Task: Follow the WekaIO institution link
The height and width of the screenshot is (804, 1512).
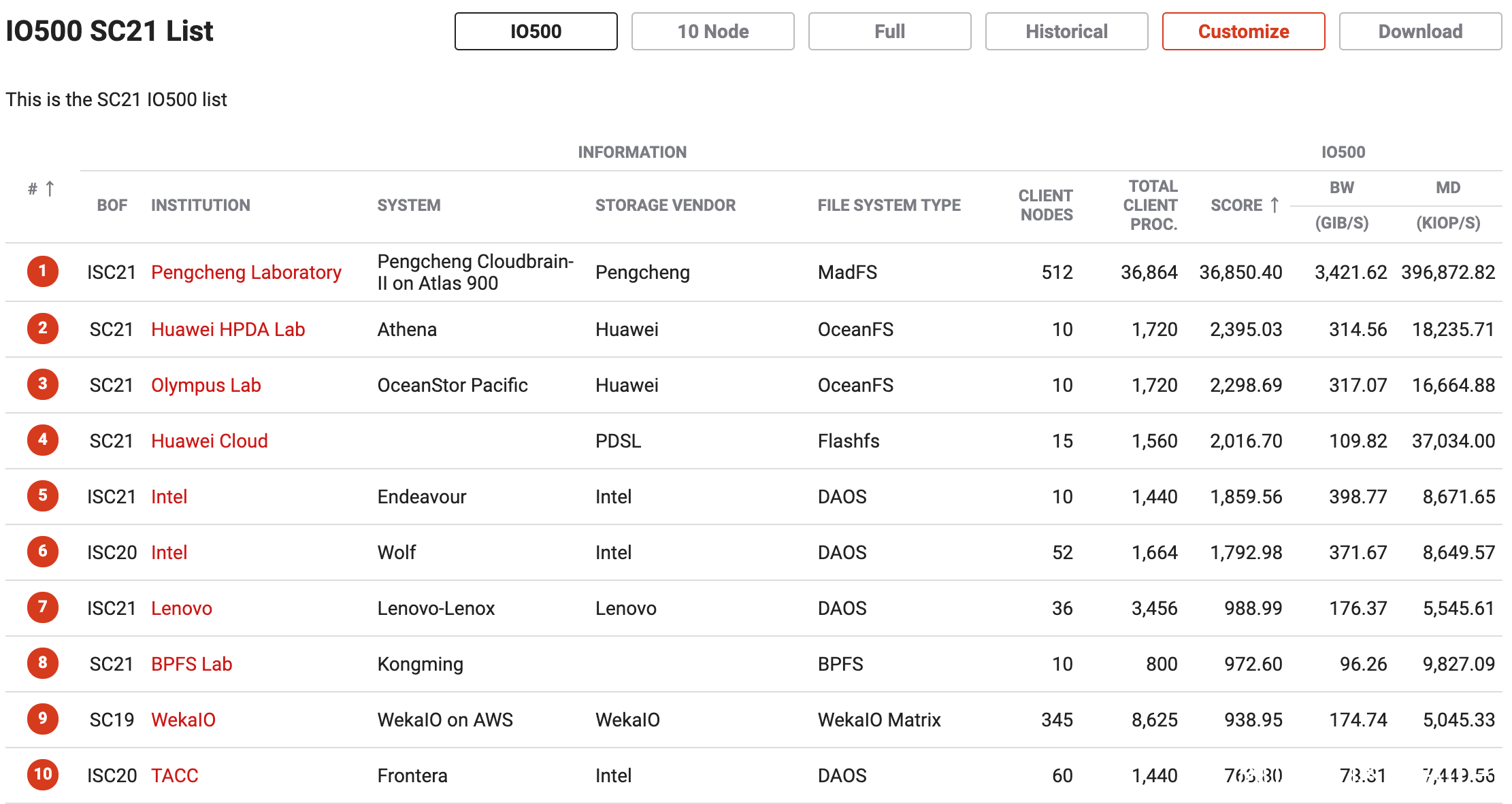Action: tap(183, 720)
